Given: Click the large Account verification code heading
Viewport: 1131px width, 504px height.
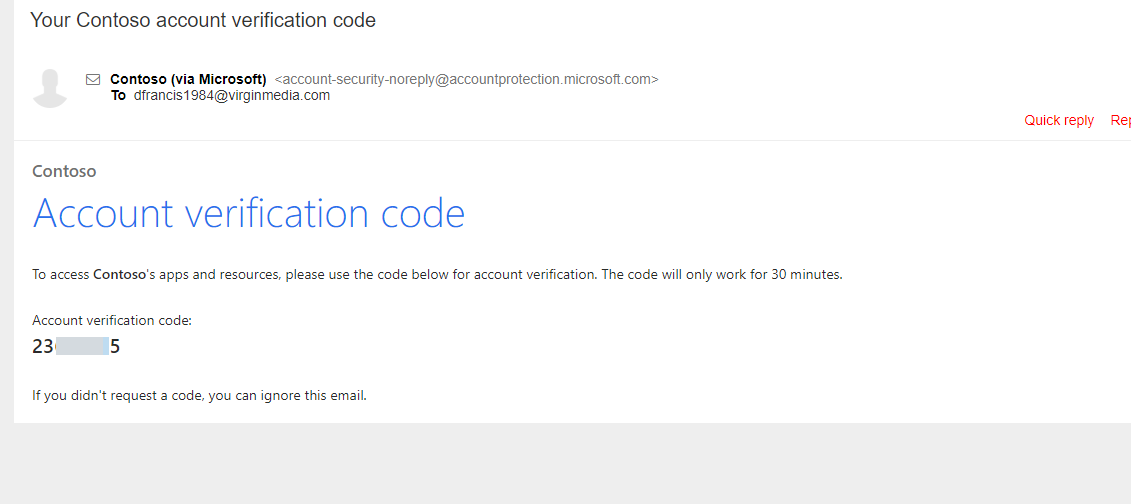Looking at the screenshot, I should pos(249,213).
